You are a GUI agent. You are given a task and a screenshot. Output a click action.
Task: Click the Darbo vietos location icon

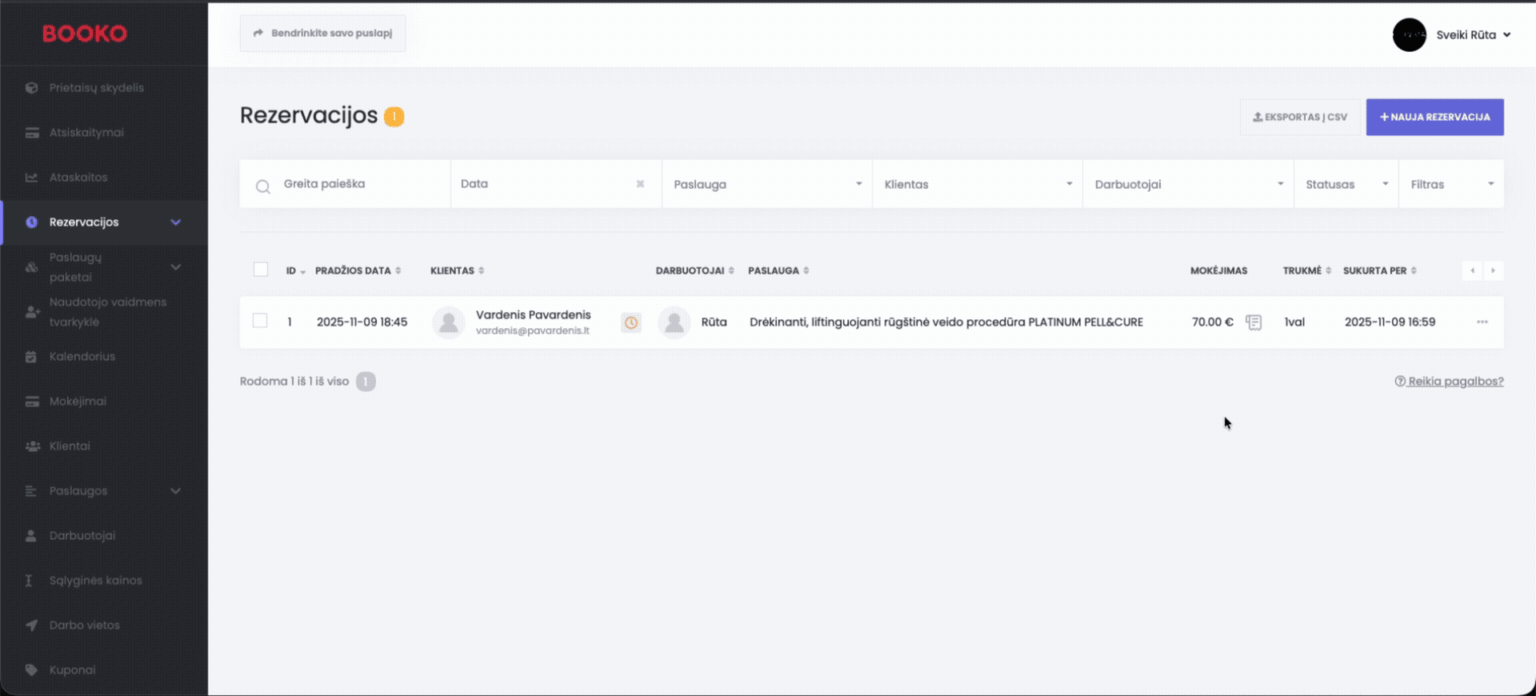(31, 625)
